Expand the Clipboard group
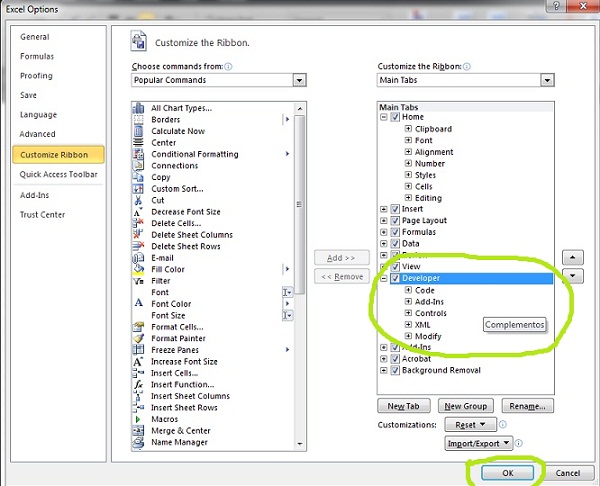Image resolution: width=600 pixels, height=486 pixels. click(x=408, y=129)
